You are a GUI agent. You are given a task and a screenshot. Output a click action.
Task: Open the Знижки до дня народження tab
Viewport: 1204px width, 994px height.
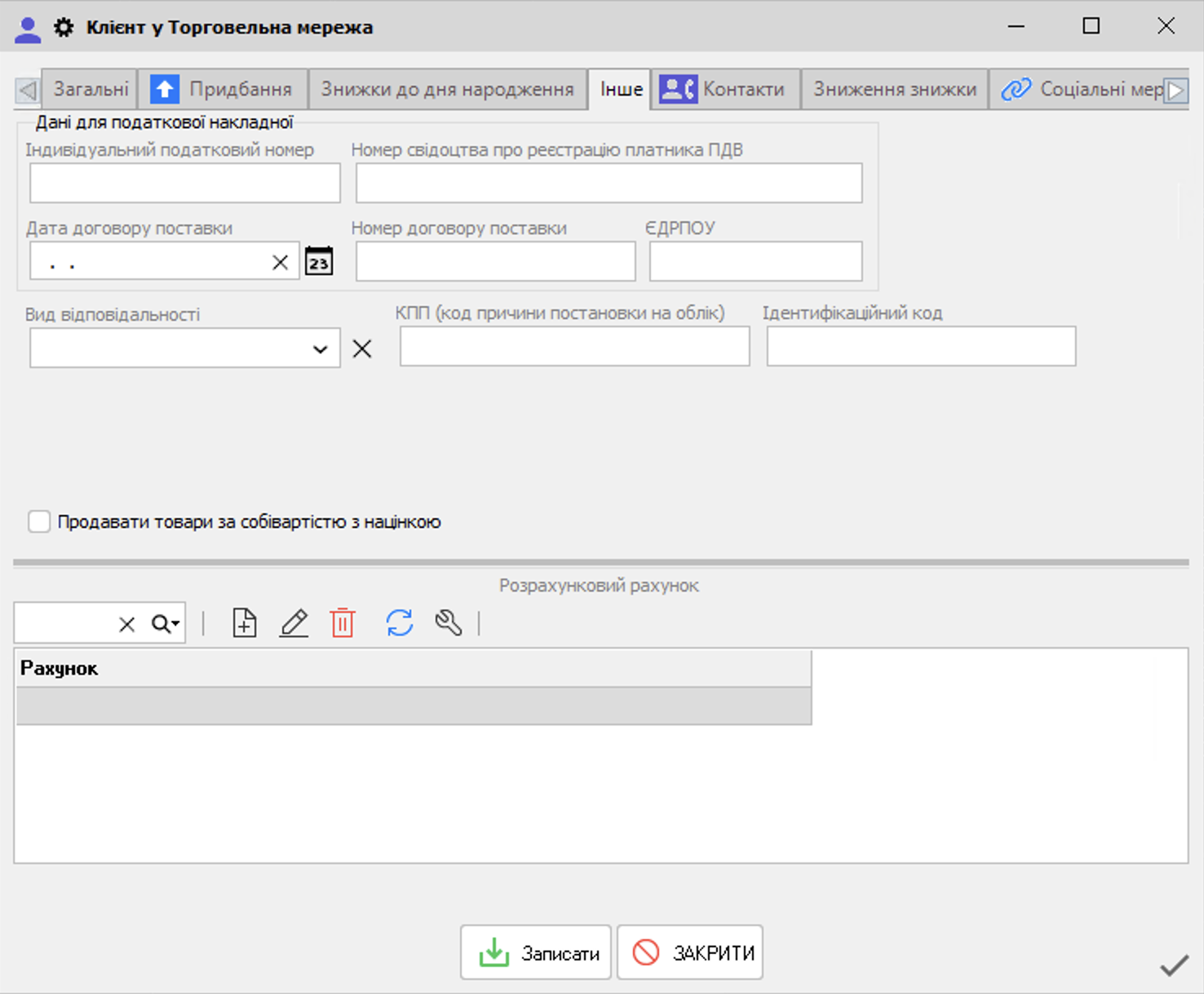tap(447, 89)
